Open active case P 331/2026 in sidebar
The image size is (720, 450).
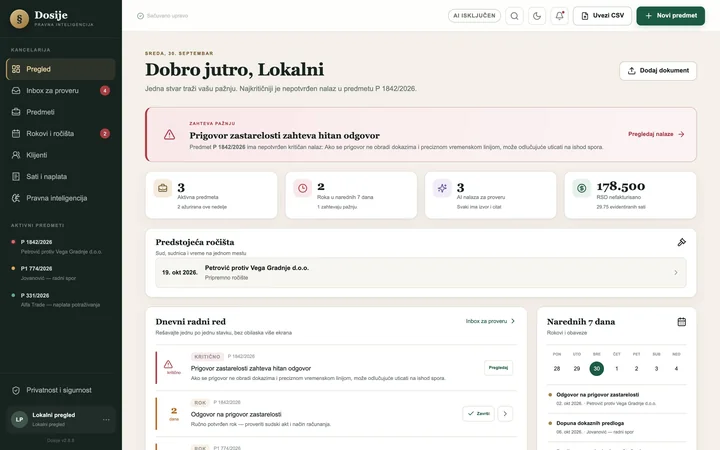[x=61, y=300]
